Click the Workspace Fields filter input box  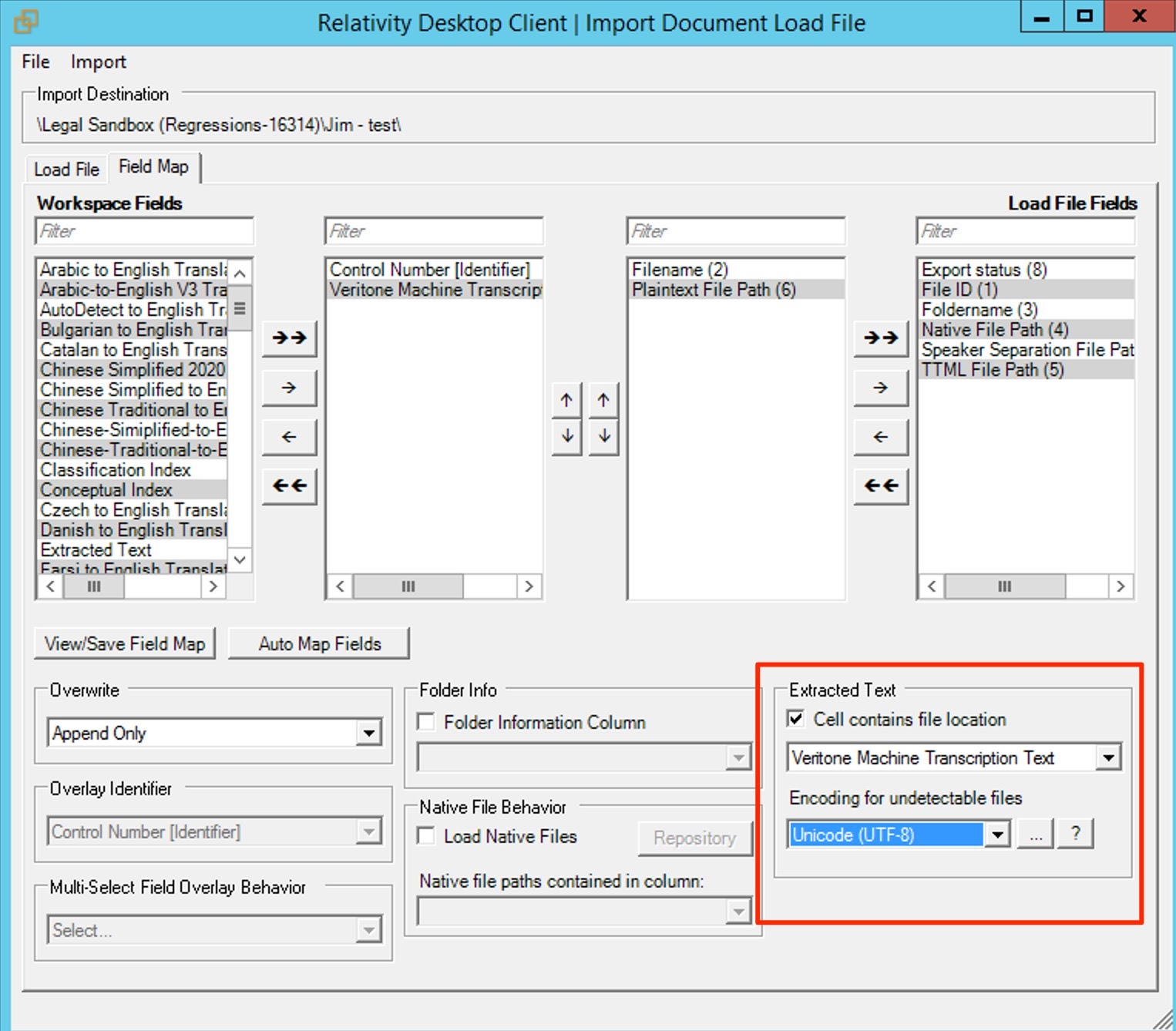144,231
